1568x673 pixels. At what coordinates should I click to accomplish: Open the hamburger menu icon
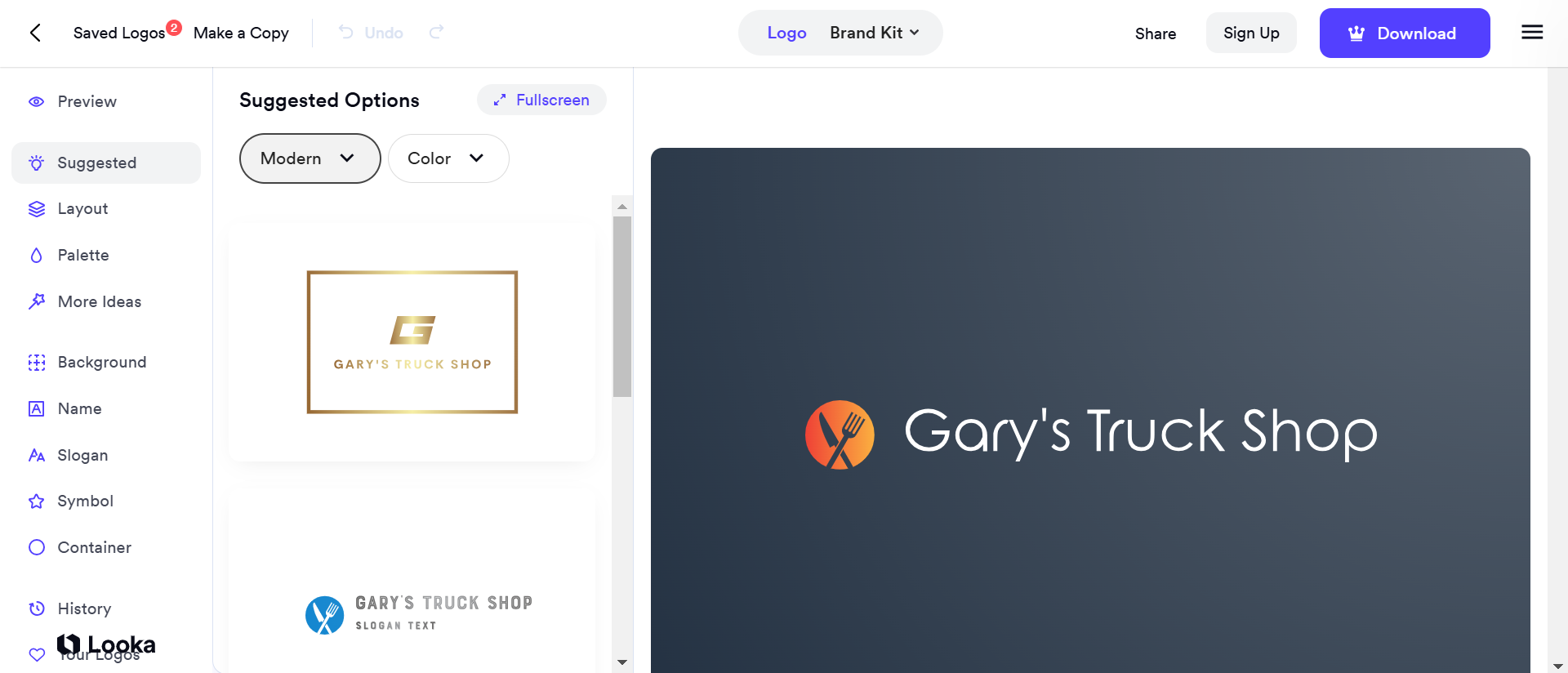(1532, 32)
